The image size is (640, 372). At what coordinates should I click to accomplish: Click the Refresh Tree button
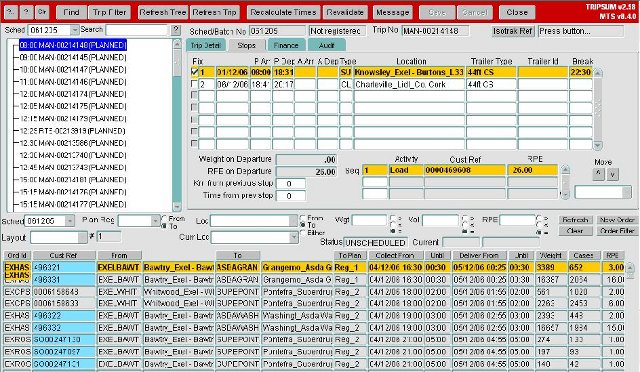click(163, 12)
